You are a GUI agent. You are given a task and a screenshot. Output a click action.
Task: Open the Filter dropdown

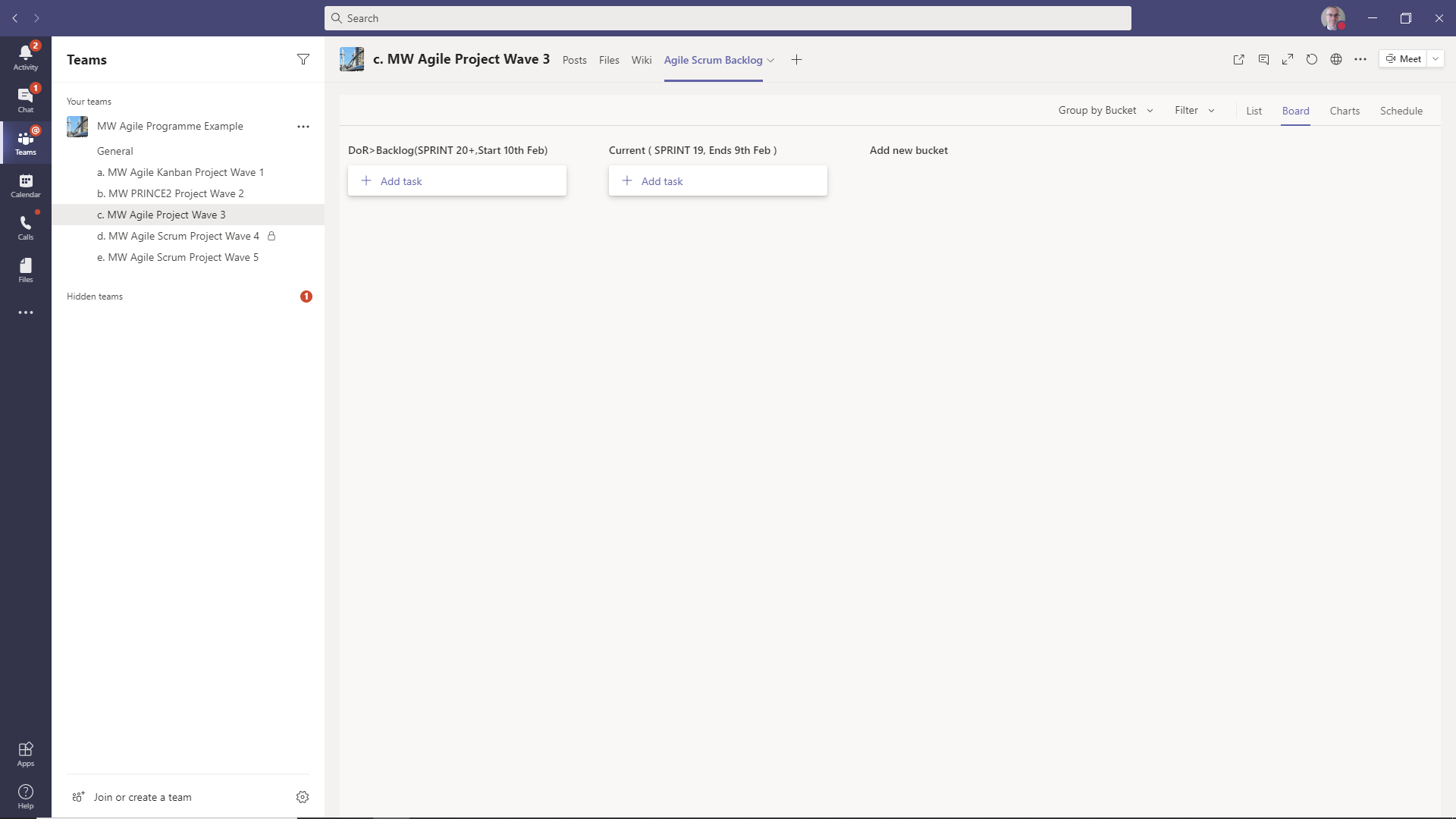pyautogui.click(x=1194, y=111)
